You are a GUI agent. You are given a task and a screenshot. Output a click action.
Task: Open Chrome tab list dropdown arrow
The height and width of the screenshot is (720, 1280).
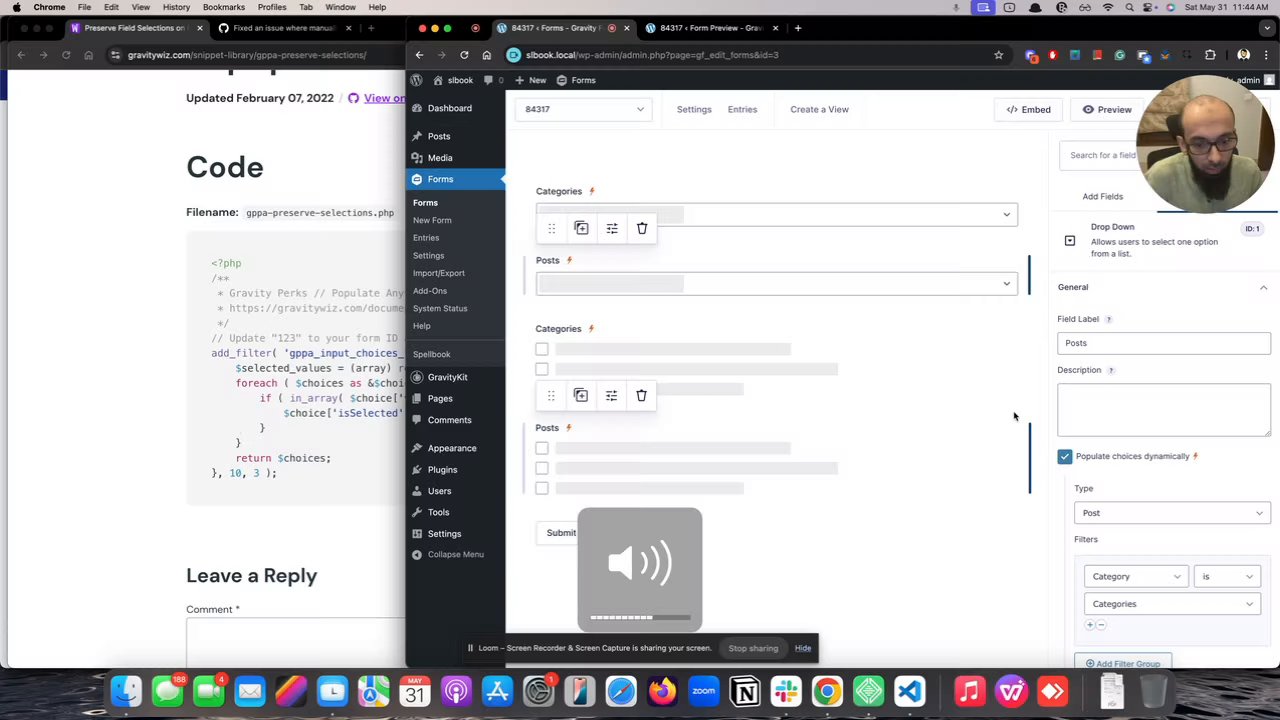1268,28
